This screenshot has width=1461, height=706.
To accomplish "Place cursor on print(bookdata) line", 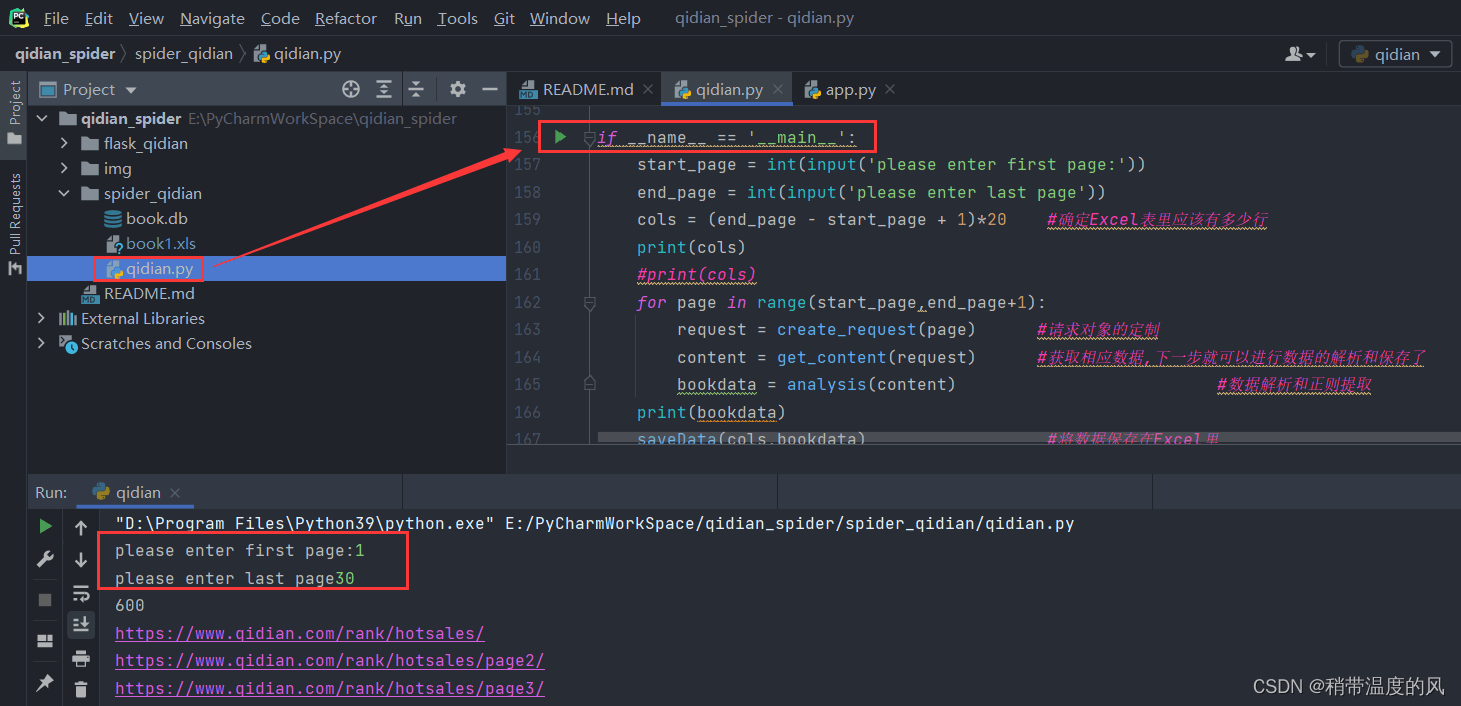I will point(711,412).
